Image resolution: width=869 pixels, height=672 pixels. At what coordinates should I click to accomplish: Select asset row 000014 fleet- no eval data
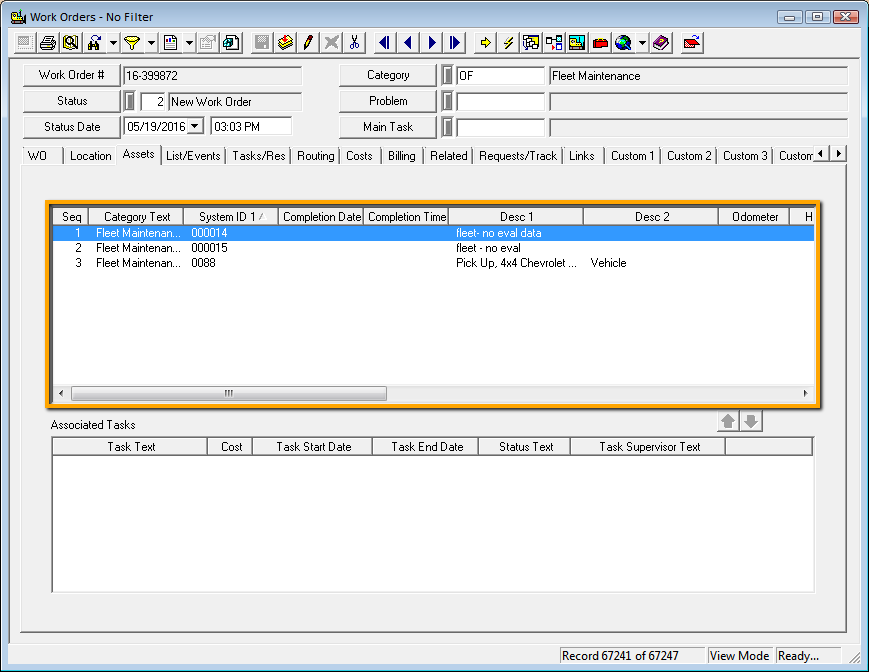click(x=433, y=233)
